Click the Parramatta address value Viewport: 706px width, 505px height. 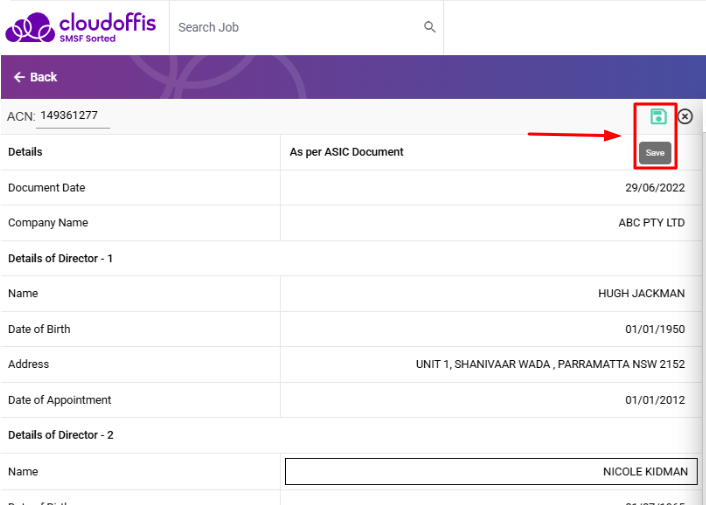click(550, 365)
